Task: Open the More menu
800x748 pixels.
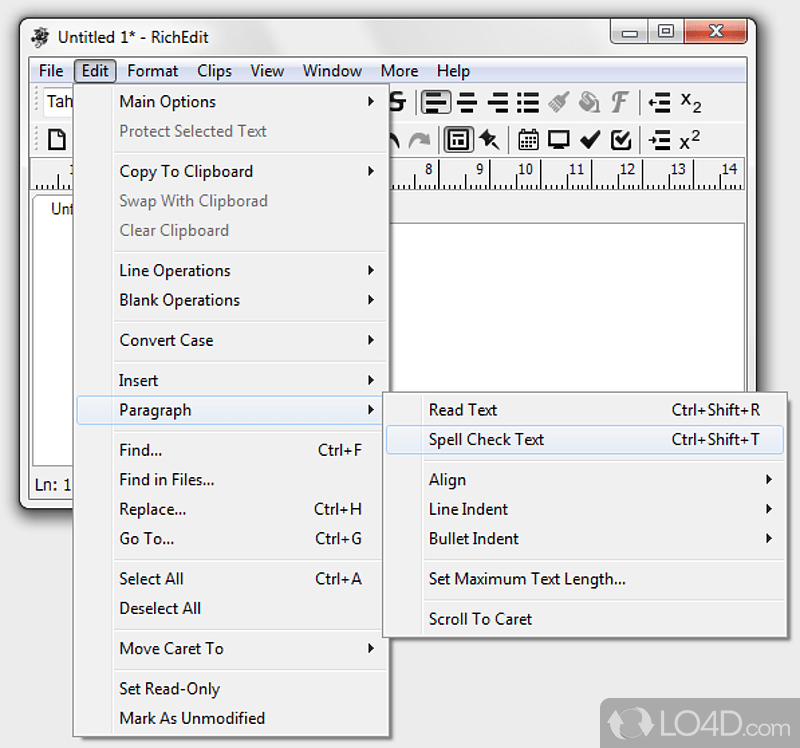Action: (x=399, y=71)
